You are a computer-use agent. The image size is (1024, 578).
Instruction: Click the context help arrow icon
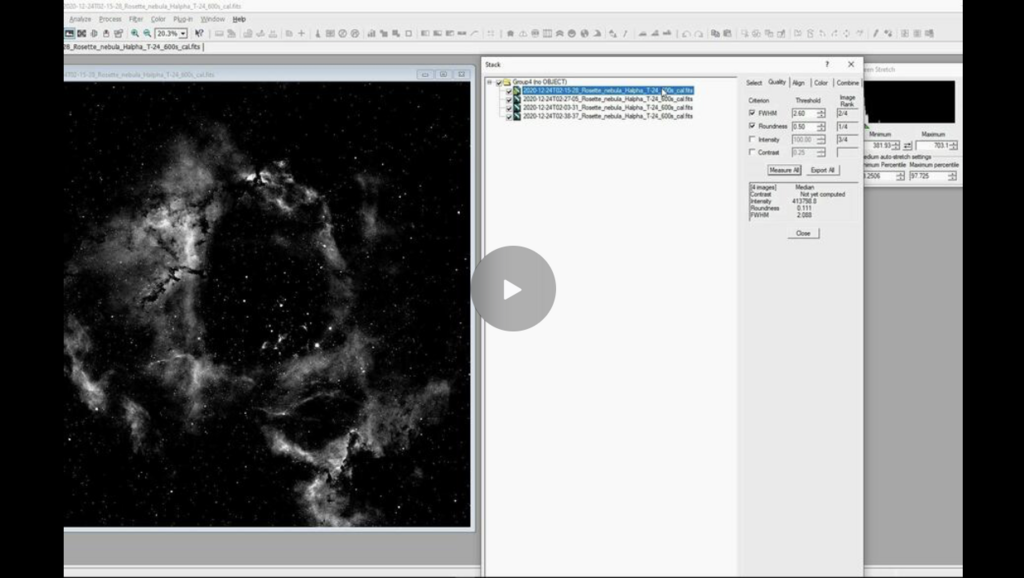(x=199, y=33)
